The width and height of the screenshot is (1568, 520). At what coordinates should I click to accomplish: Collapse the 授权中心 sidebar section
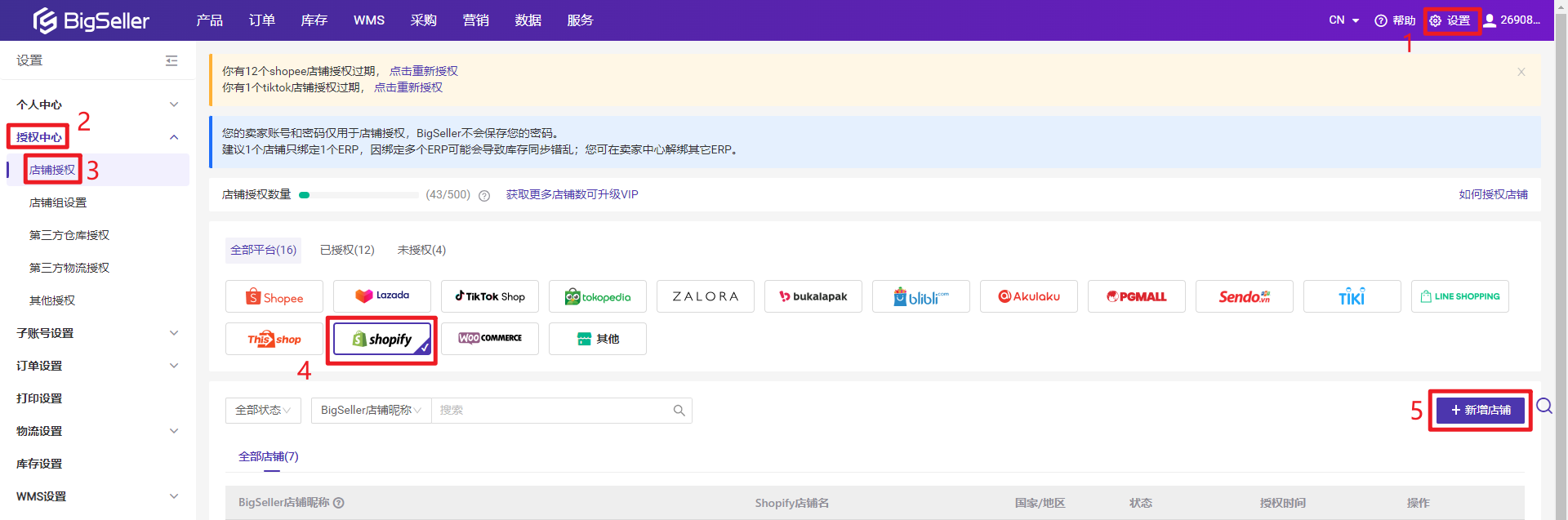(98, 137)
